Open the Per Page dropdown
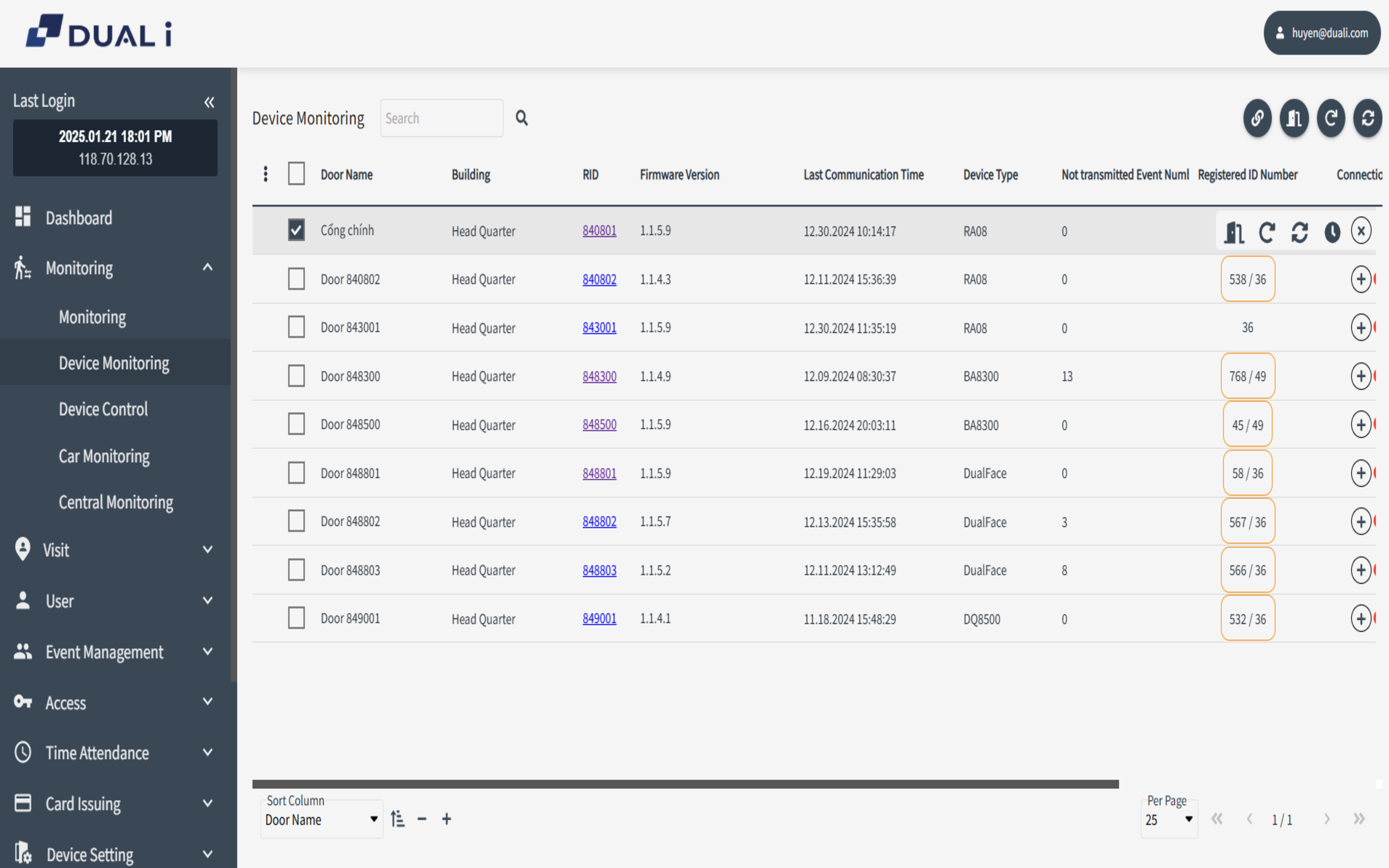Image resolution: width=1389 pixels, height=868 pixels. 1169,820
